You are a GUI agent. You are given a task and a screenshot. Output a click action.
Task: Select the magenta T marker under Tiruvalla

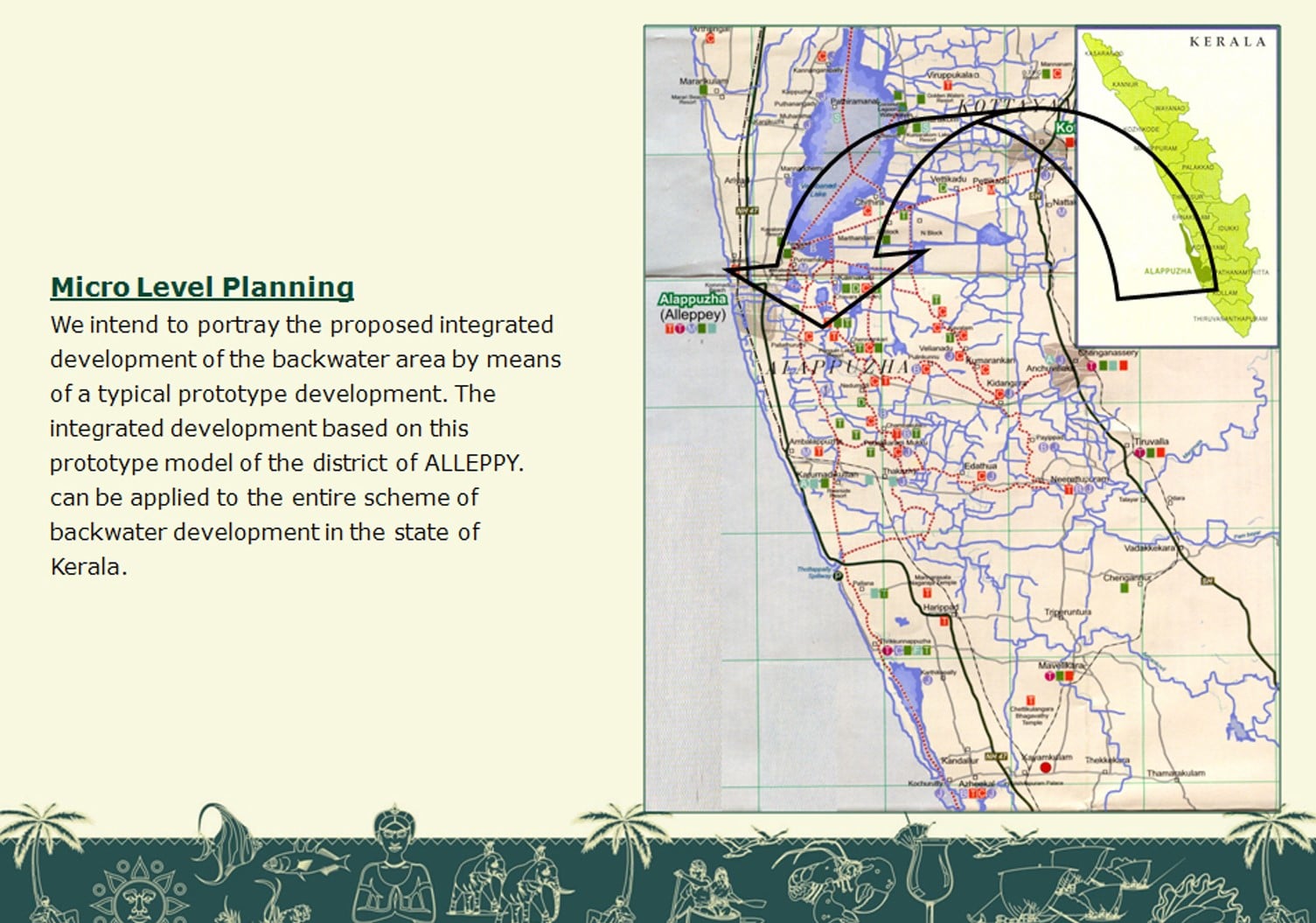(1139, 453)
